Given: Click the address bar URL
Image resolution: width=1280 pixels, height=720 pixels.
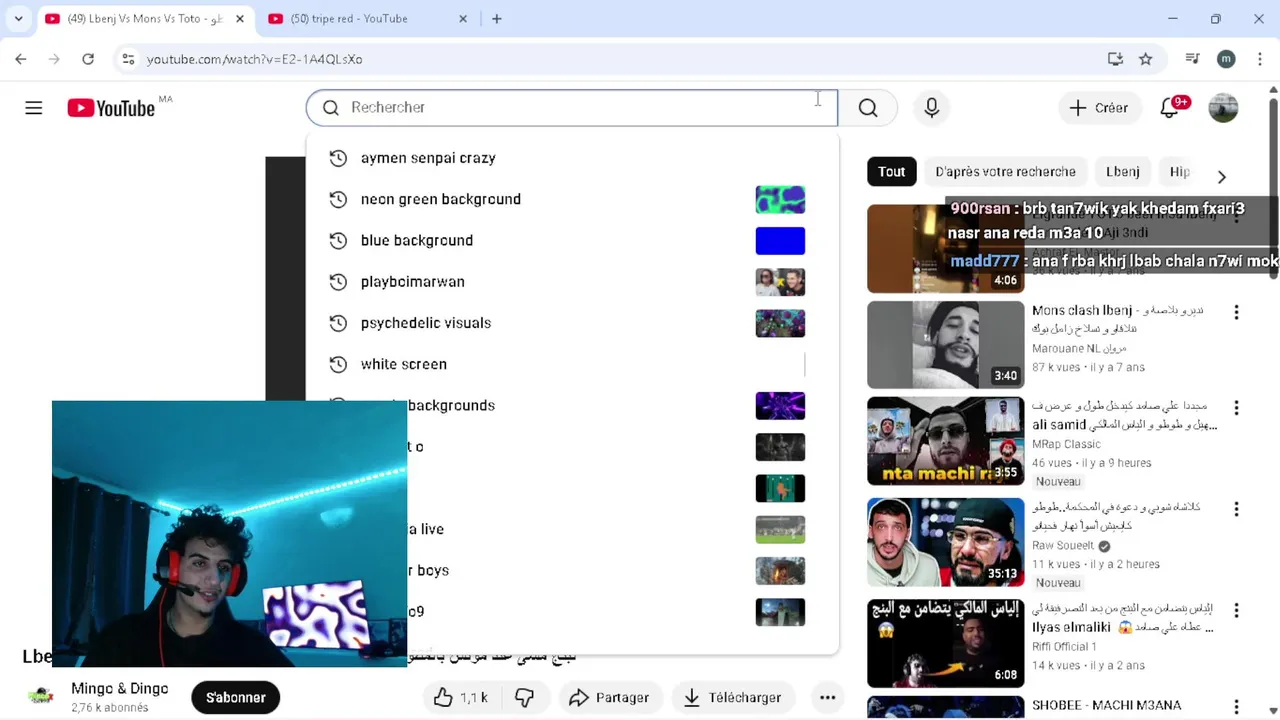Looking at the screenshot, I should 254,59.
